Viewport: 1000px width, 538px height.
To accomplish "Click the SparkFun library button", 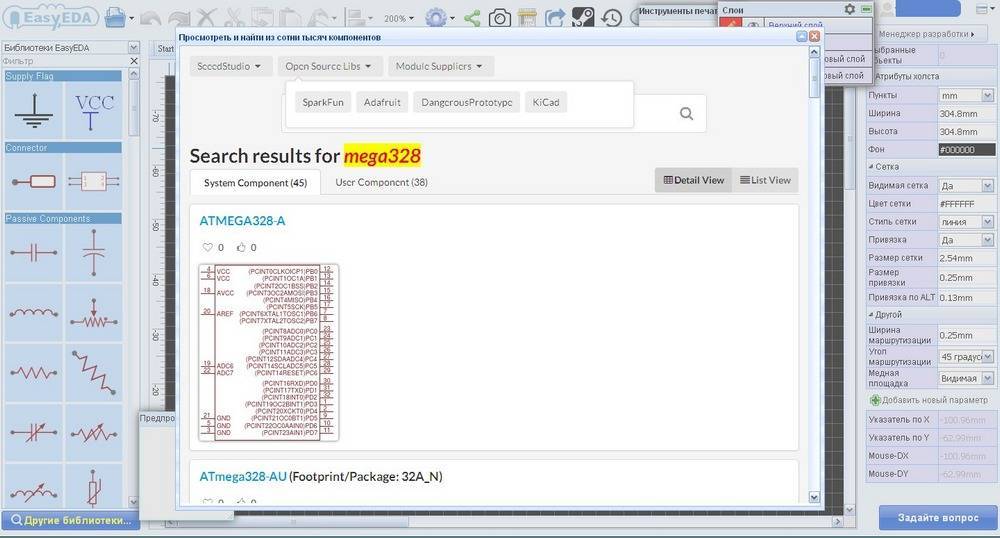I will [x=324, y=102].
